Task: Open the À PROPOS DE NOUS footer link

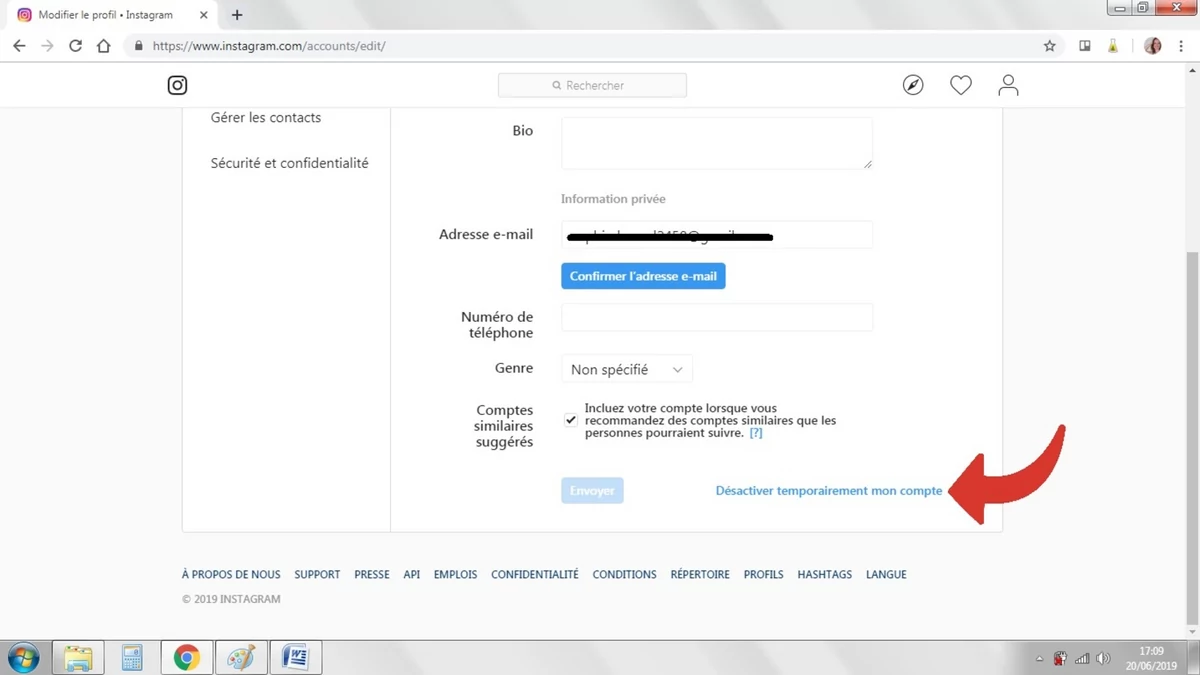Action: pyautogui.click(x=231, y=574)
